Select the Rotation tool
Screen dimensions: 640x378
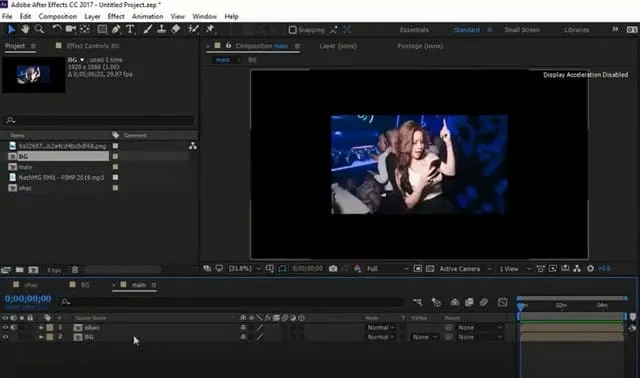point(56,29)
